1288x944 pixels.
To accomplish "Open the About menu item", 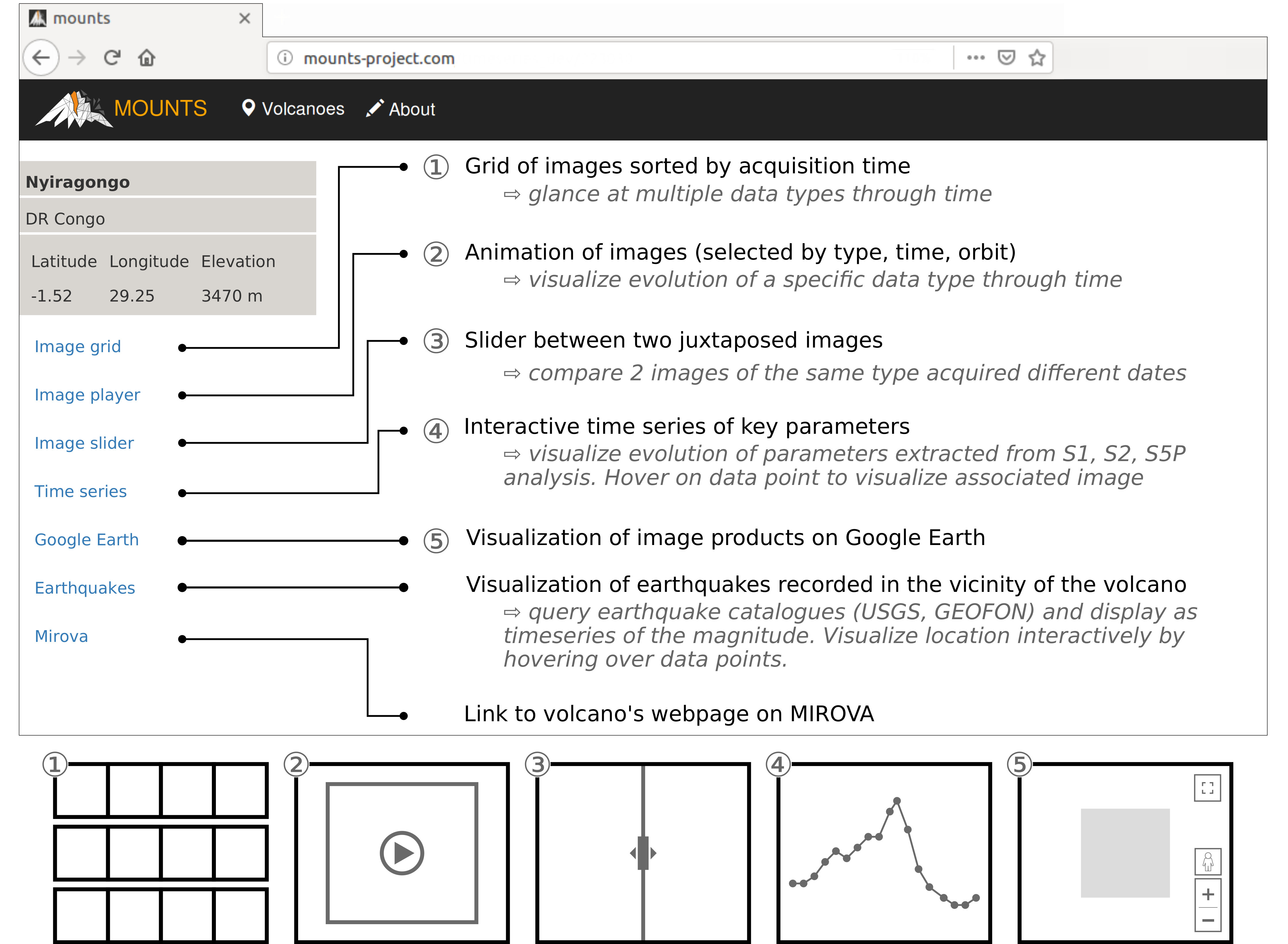I will pyautogui.click(x=401, y=109).
